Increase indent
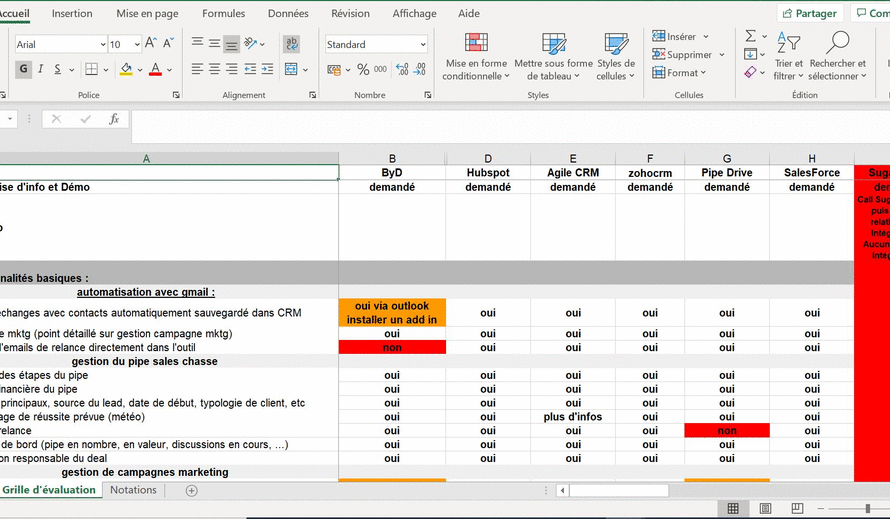Screen dimensions: 890x519 pyautogui.click(x=267, y=69)
